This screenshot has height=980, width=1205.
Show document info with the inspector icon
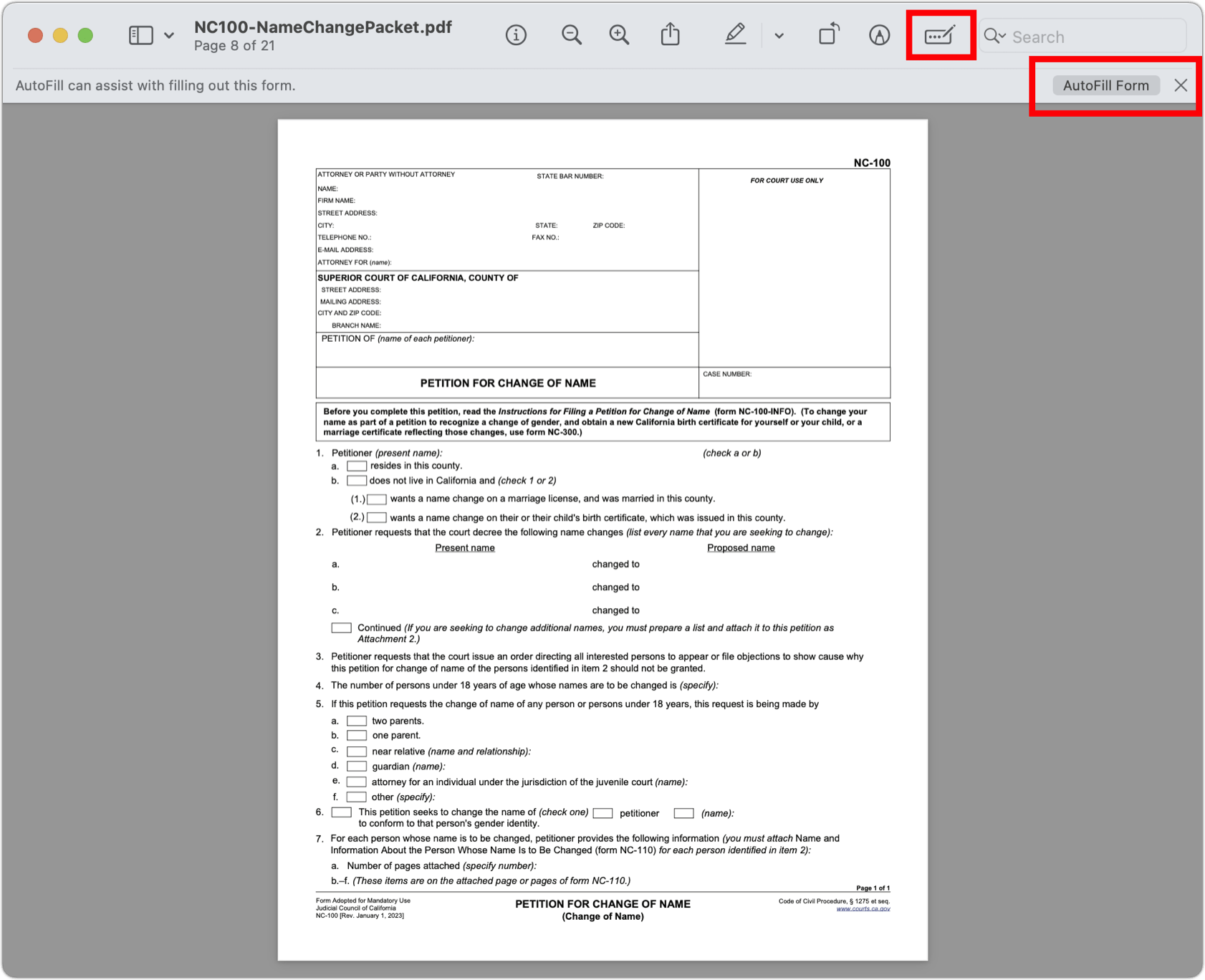[x=515, y=34]
